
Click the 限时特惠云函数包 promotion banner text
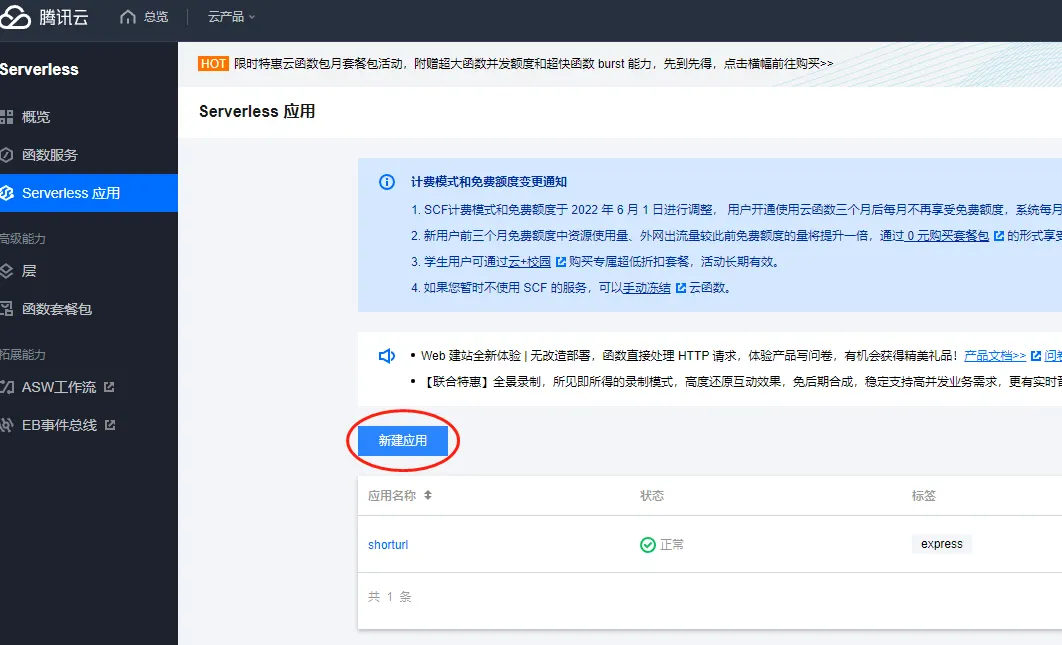coord(534,64)
